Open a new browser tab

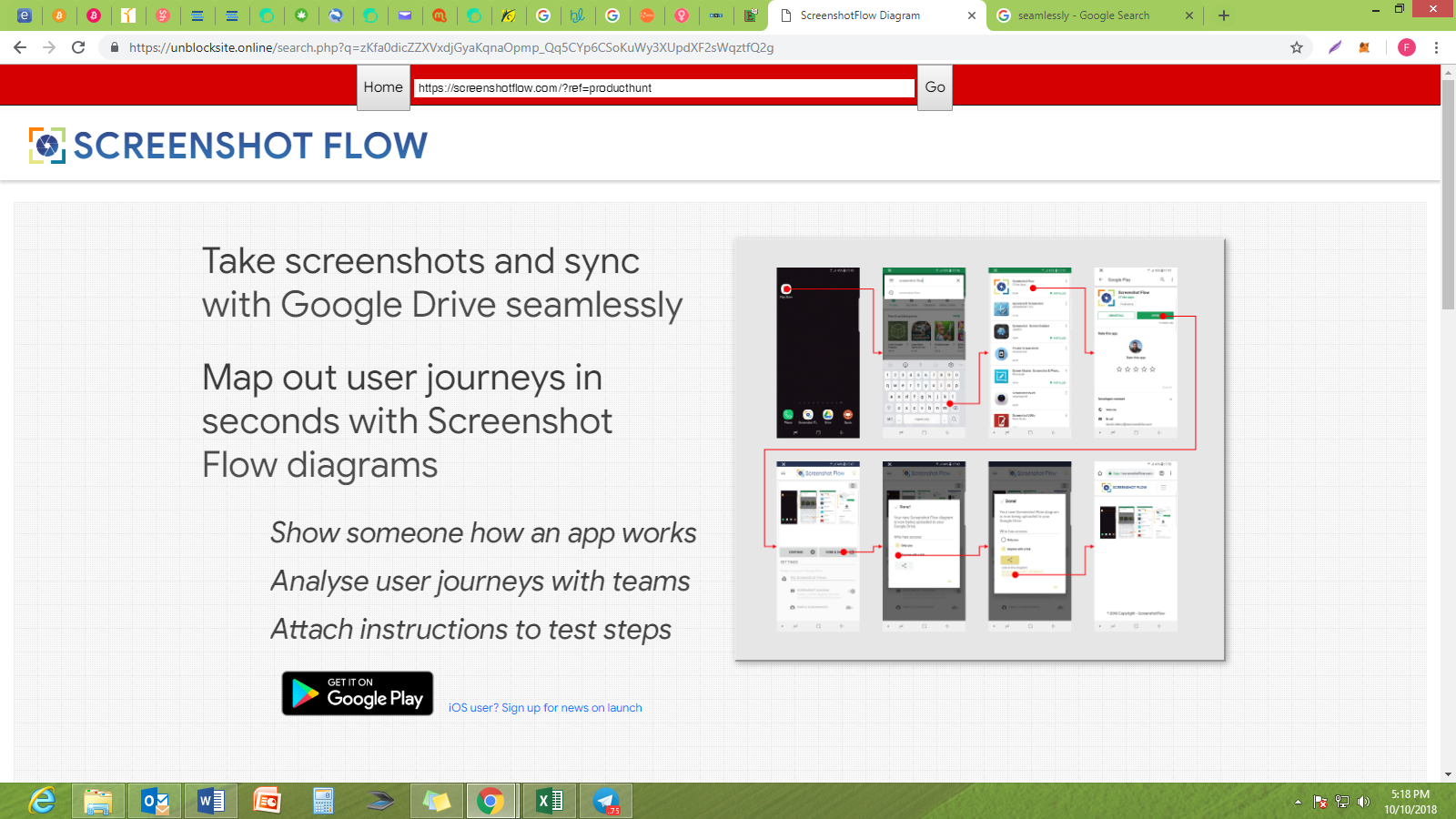(1224, 15)
